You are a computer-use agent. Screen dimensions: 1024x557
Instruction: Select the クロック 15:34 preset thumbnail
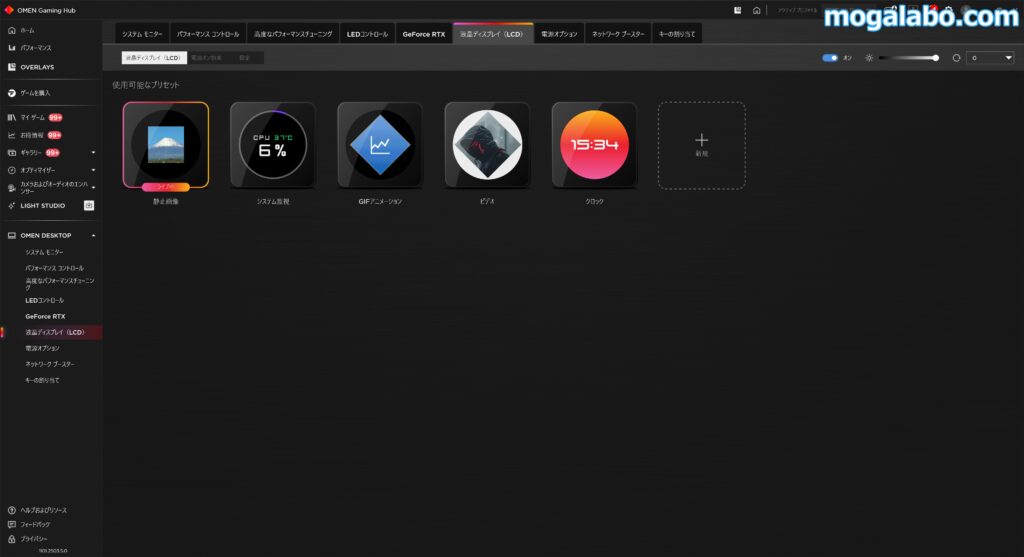point(594,145)
